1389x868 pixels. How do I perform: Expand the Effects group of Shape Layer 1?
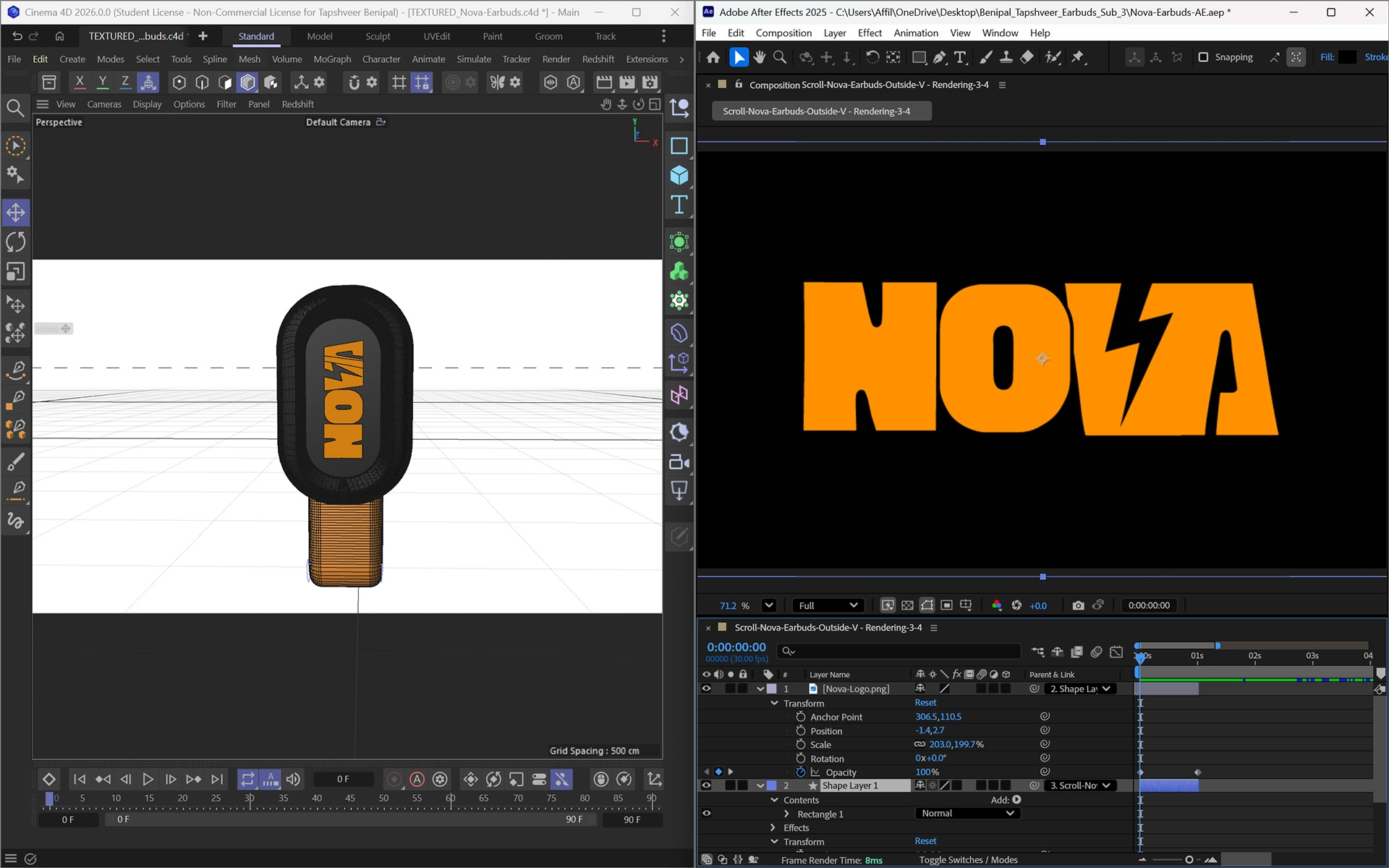(x=772, y=827)
